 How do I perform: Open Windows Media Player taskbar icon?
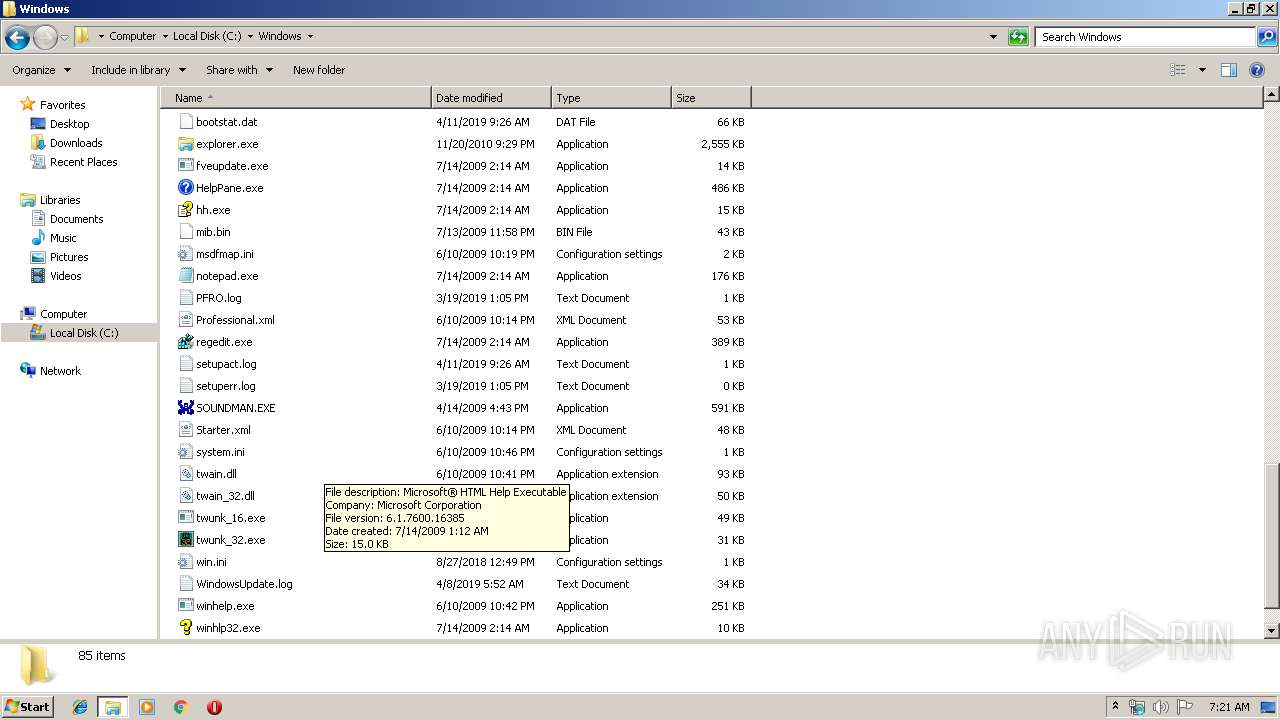[147, 707]
